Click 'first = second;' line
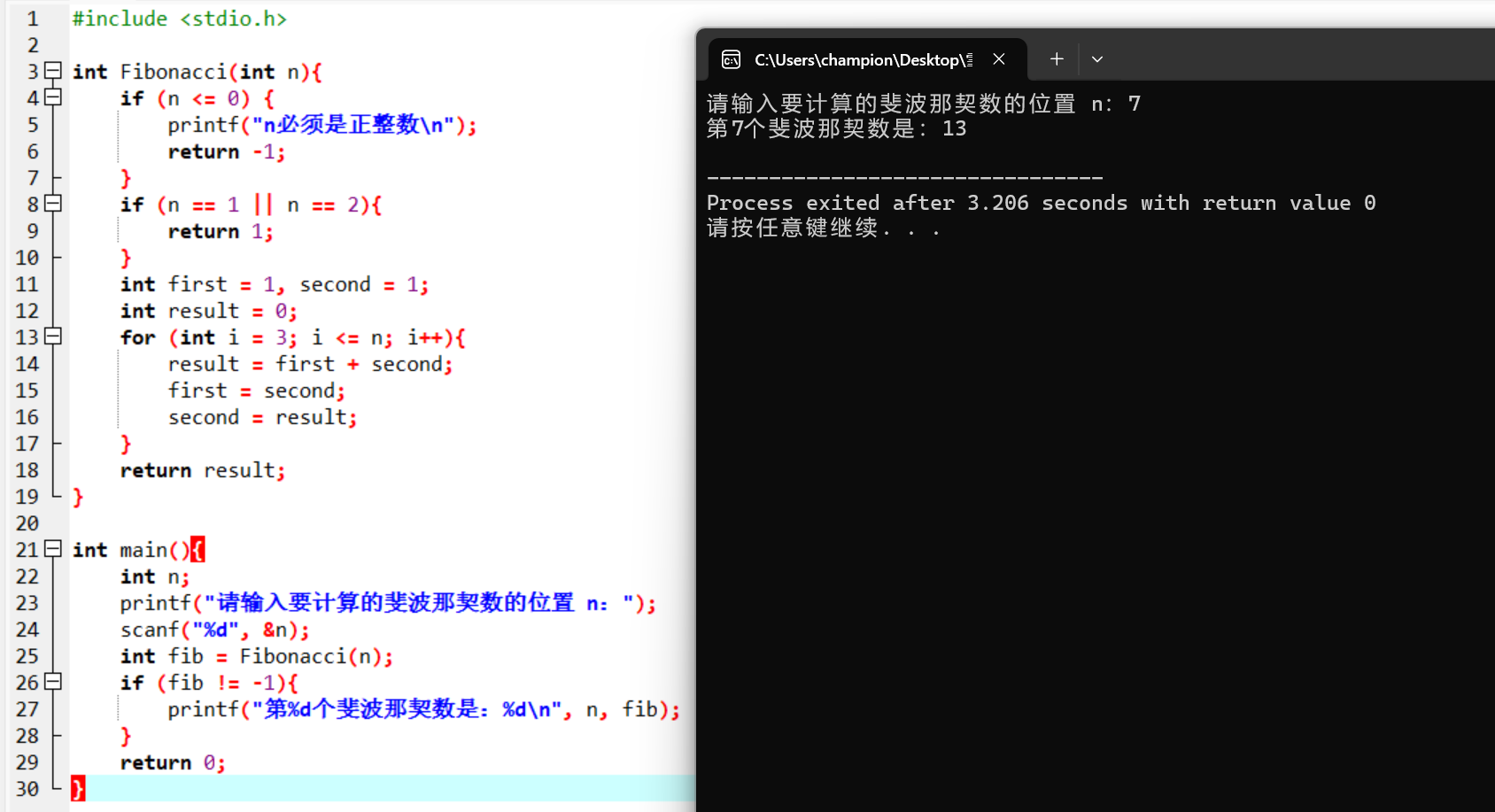This screenshot has height=812, width=1495. (x=257, y=391)
